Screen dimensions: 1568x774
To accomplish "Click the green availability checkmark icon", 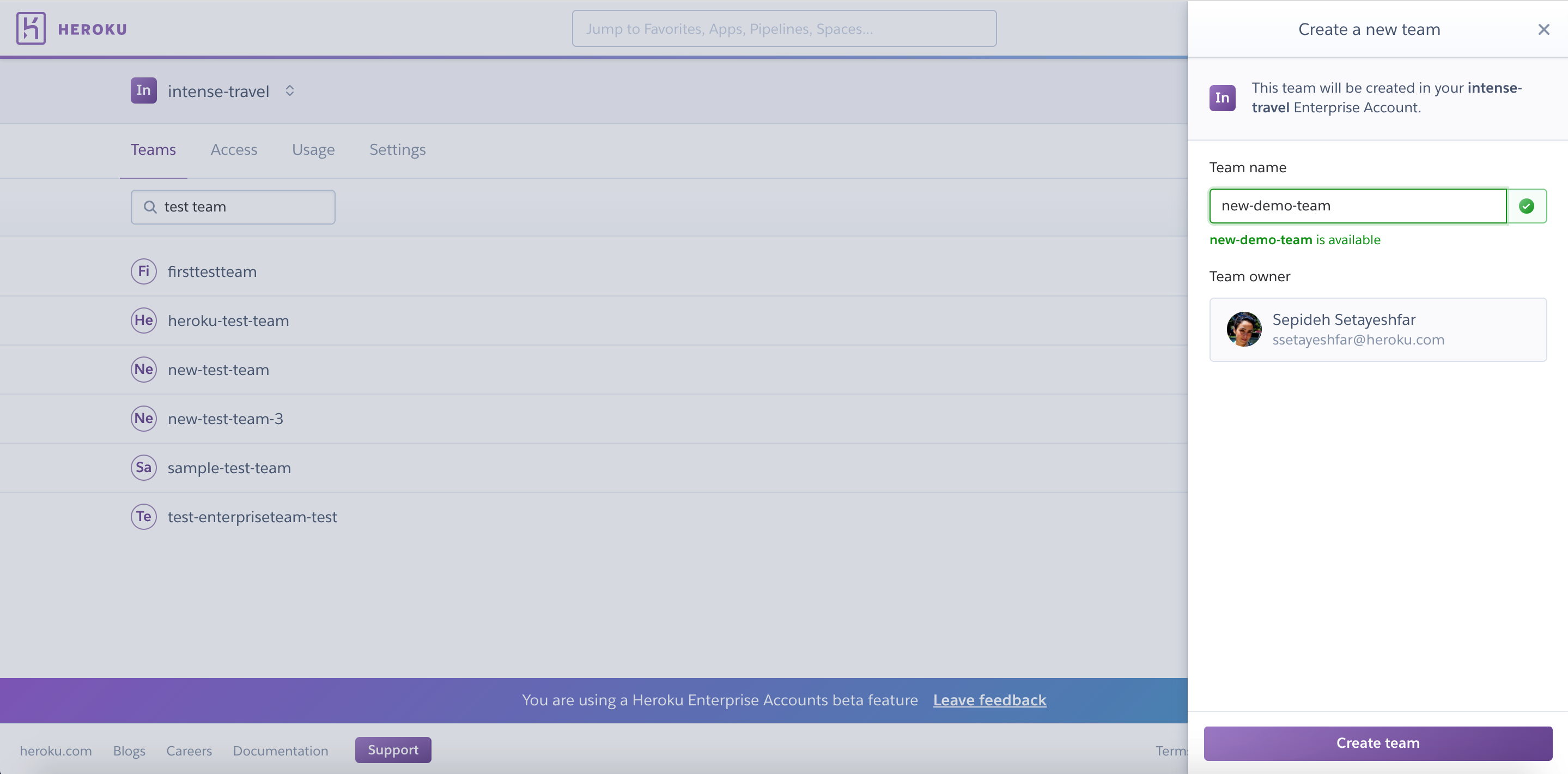I will [1527, 206].
